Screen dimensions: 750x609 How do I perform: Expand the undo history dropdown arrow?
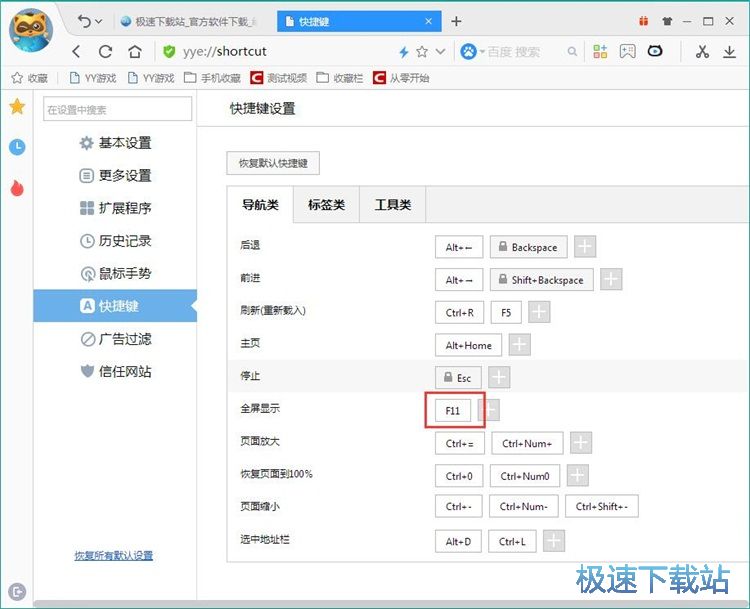[x=99, y=22]
